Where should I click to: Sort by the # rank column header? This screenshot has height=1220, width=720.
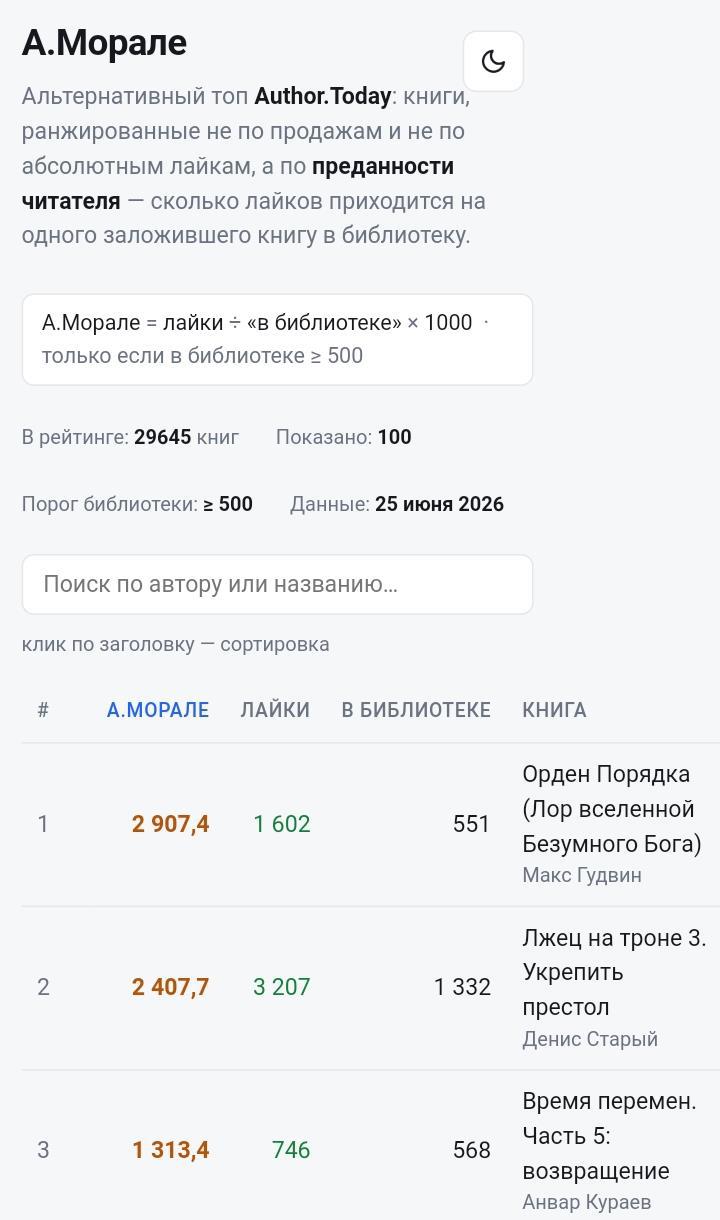coord(43,710)
